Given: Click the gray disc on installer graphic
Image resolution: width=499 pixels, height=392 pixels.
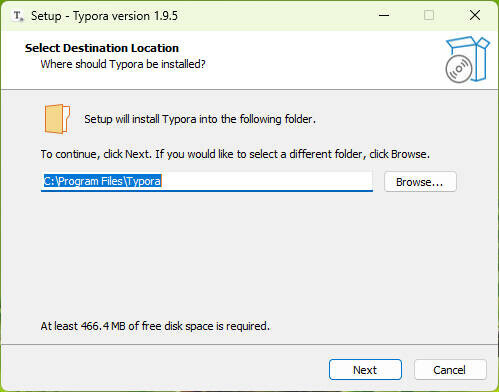Looking at the screenshot, I should [x=459, y=69].
